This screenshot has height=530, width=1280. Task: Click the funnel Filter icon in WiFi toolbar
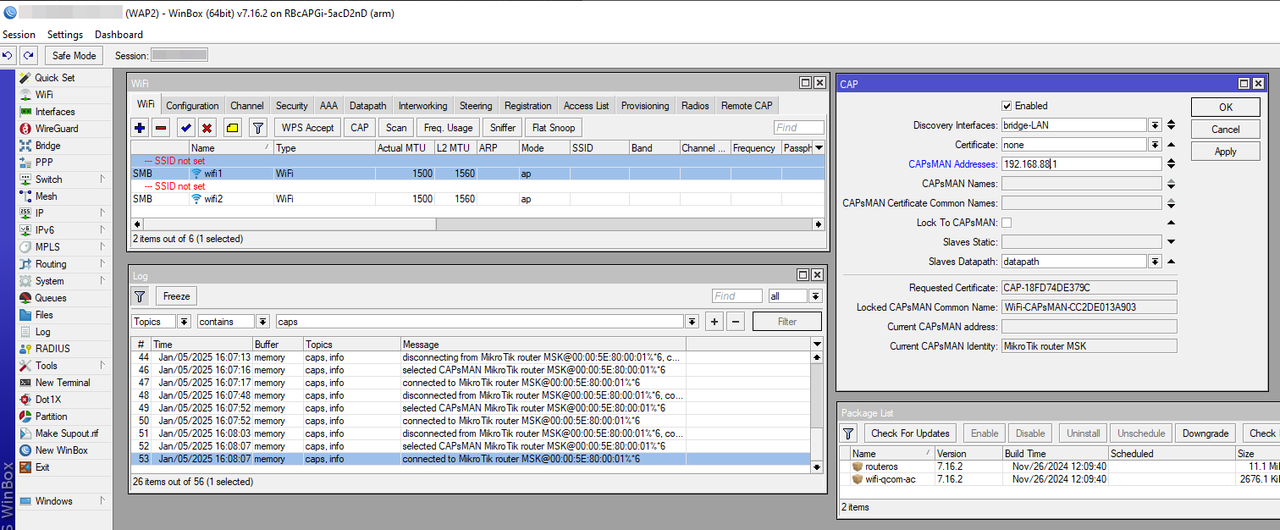258,128
